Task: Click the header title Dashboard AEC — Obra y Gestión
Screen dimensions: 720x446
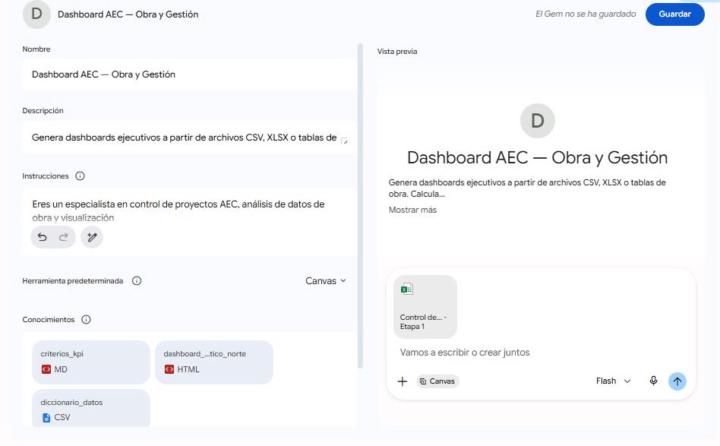Action: (128, 15)
